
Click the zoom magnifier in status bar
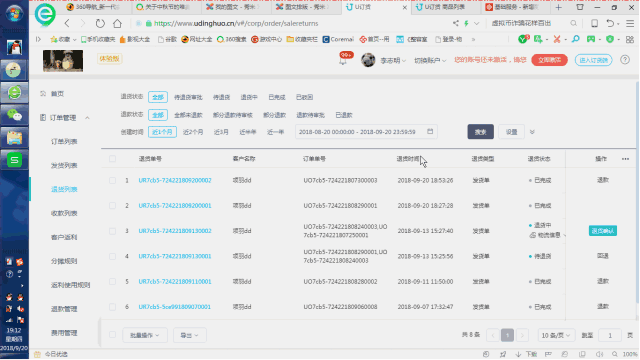pos(615,354)
